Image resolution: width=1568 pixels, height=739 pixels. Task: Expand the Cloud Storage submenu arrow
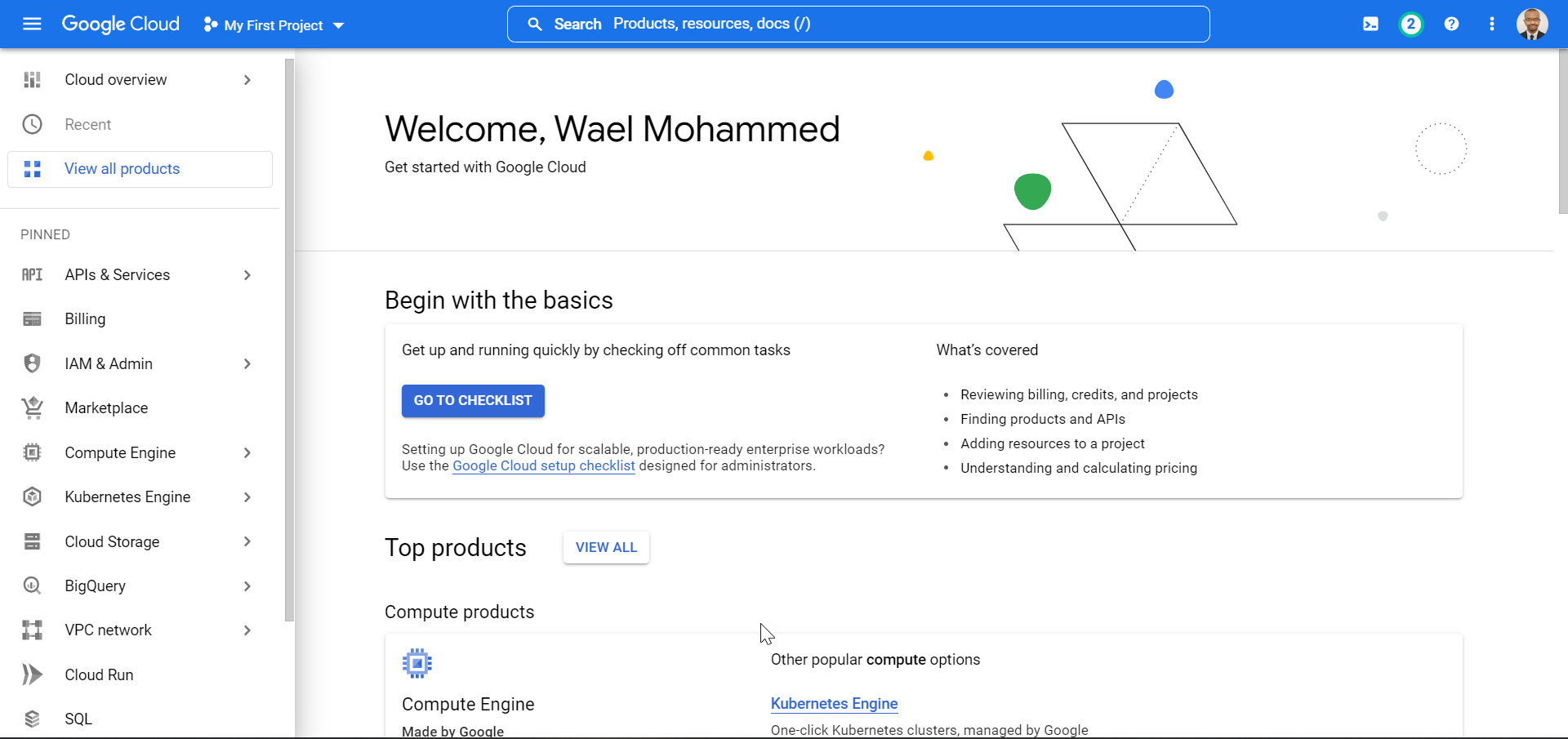pos(247,541)
